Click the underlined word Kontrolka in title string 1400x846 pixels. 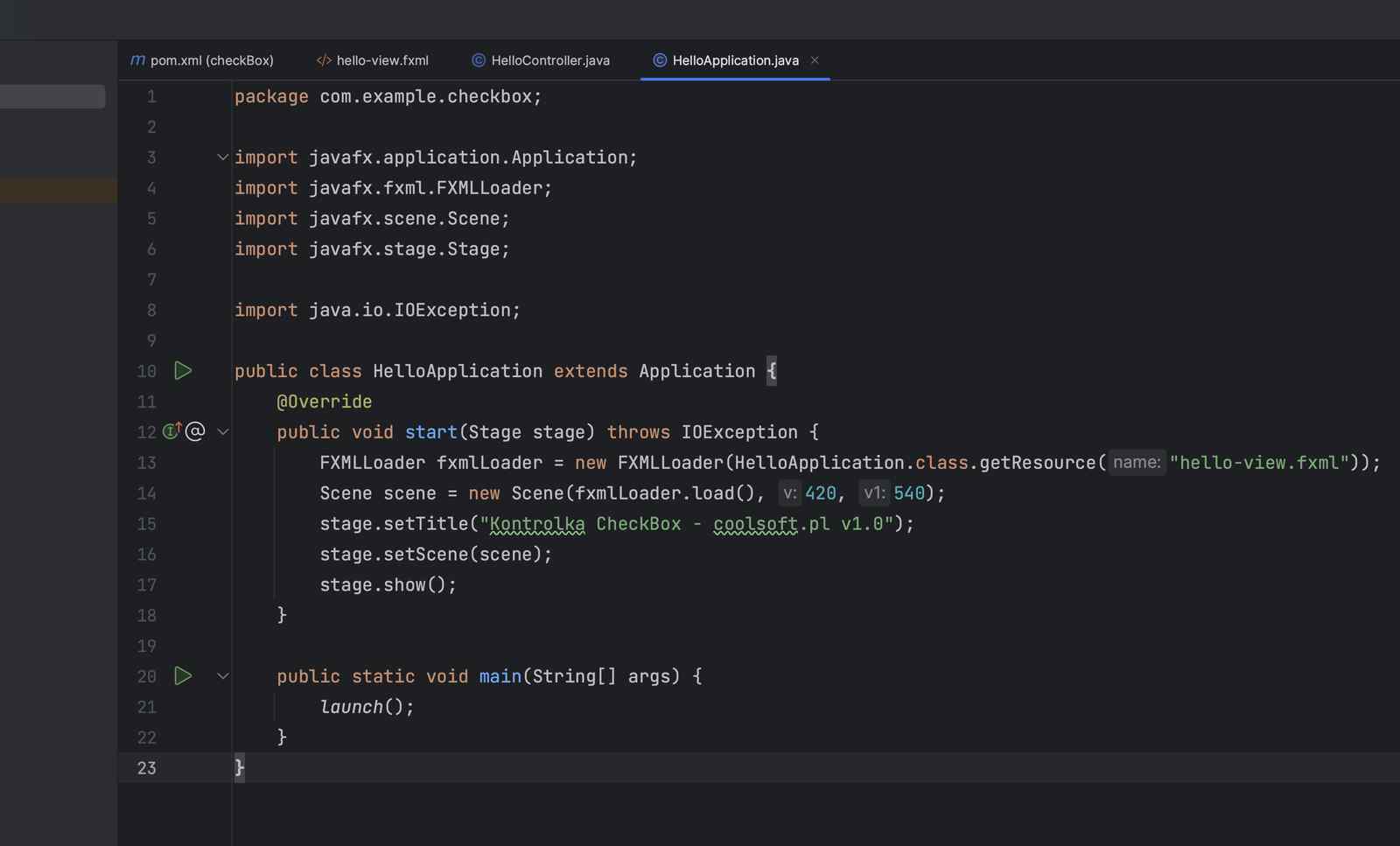tap(537, 524)
